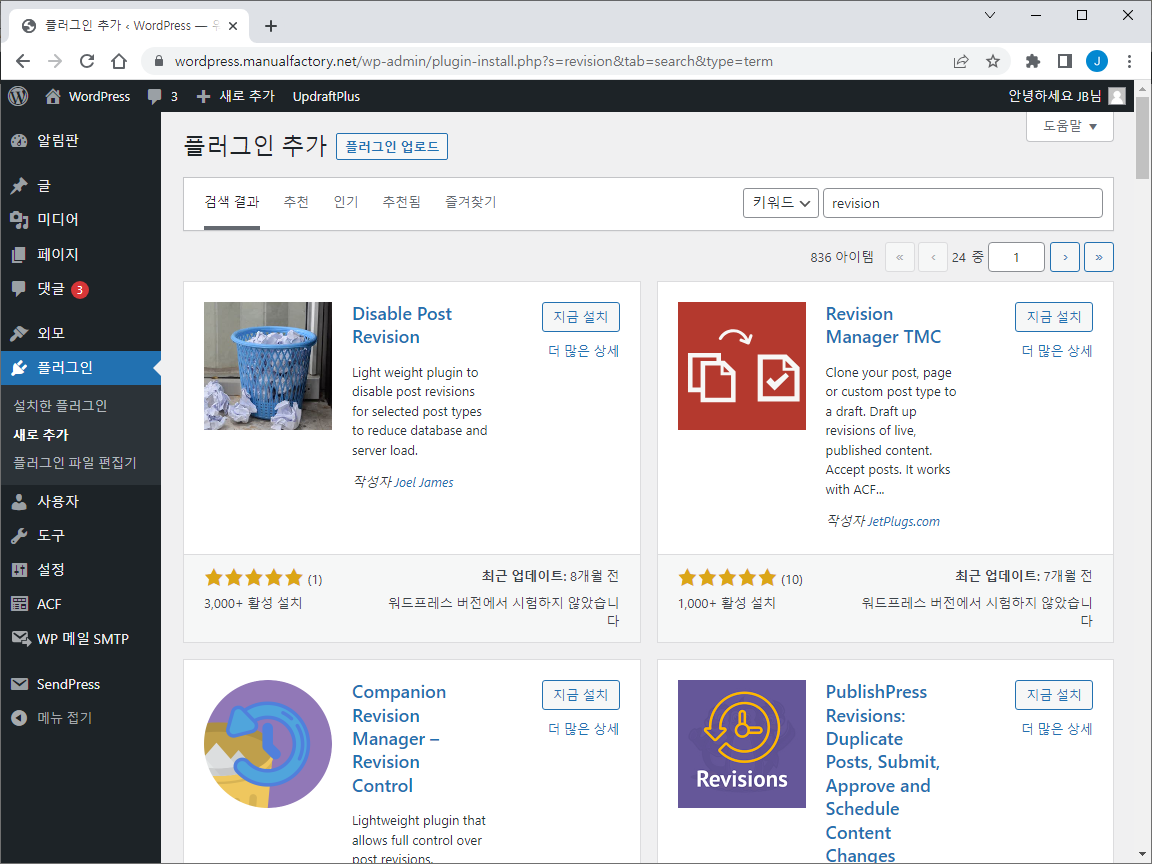This screenshot has width=1152, height=864.
Task: Click the Disable Post Revision trash bin thumbnail
Action: [267, 366]
